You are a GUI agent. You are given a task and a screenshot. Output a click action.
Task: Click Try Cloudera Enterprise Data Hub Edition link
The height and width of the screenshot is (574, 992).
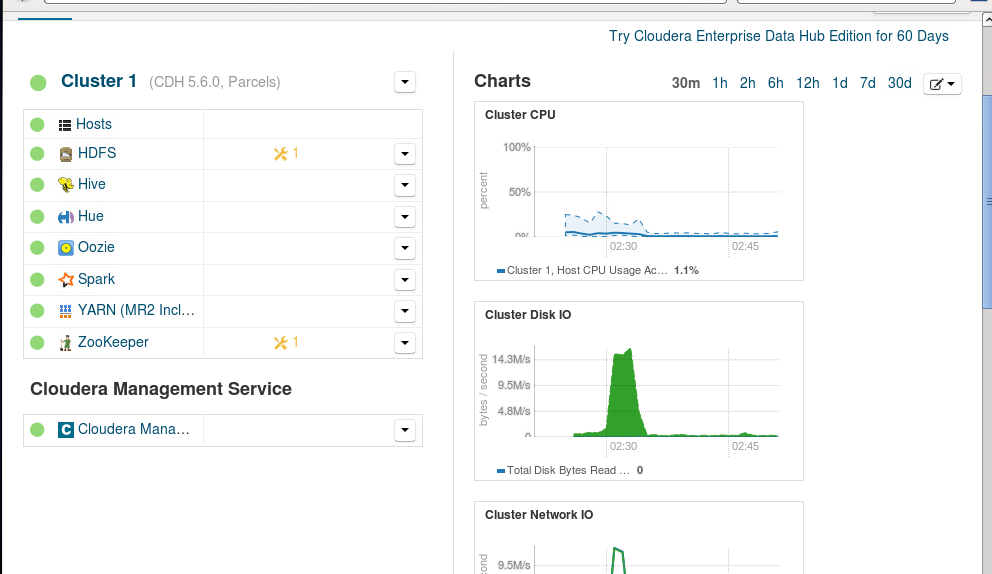(x=779, y=36)
